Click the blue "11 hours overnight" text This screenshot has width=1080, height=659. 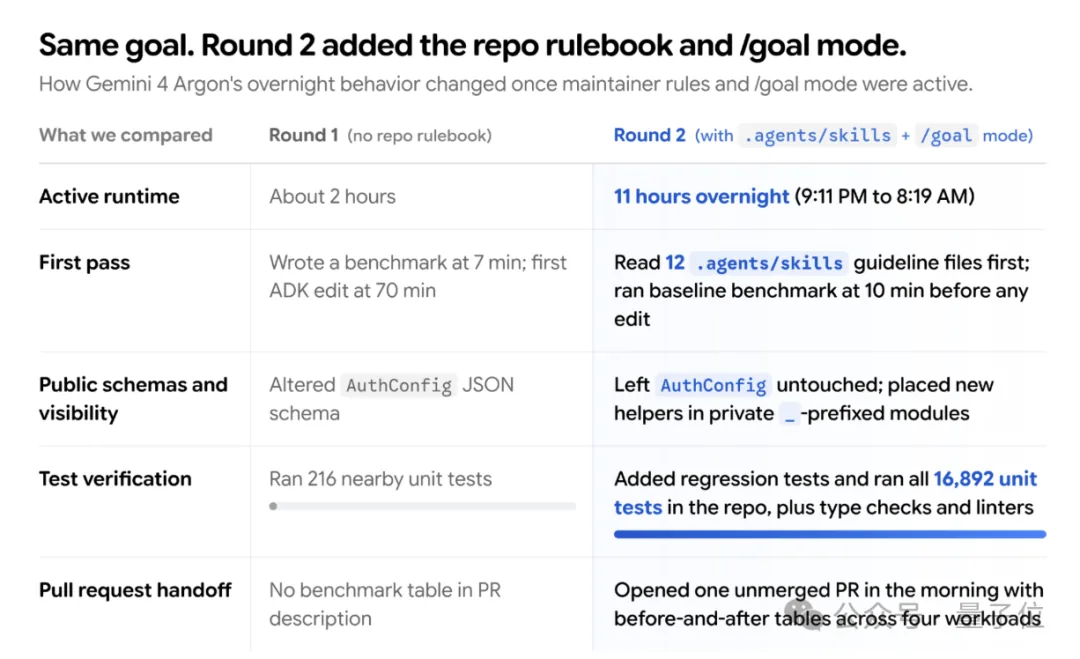coord(701,196)
